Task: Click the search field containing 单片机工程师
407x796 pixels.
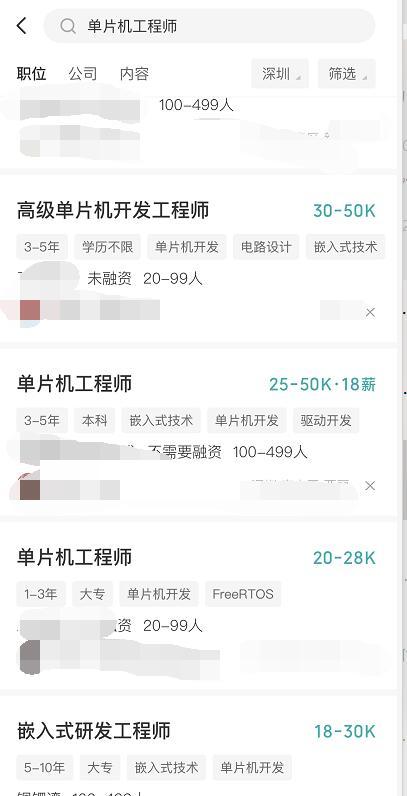Action: click(209, 26)
